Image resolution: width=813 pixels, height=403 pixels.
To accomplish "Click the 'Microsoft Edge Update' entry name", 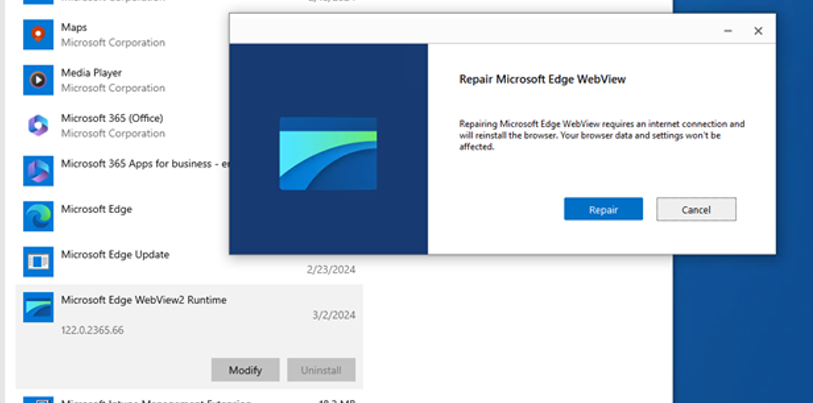I will tap(115, 255).
